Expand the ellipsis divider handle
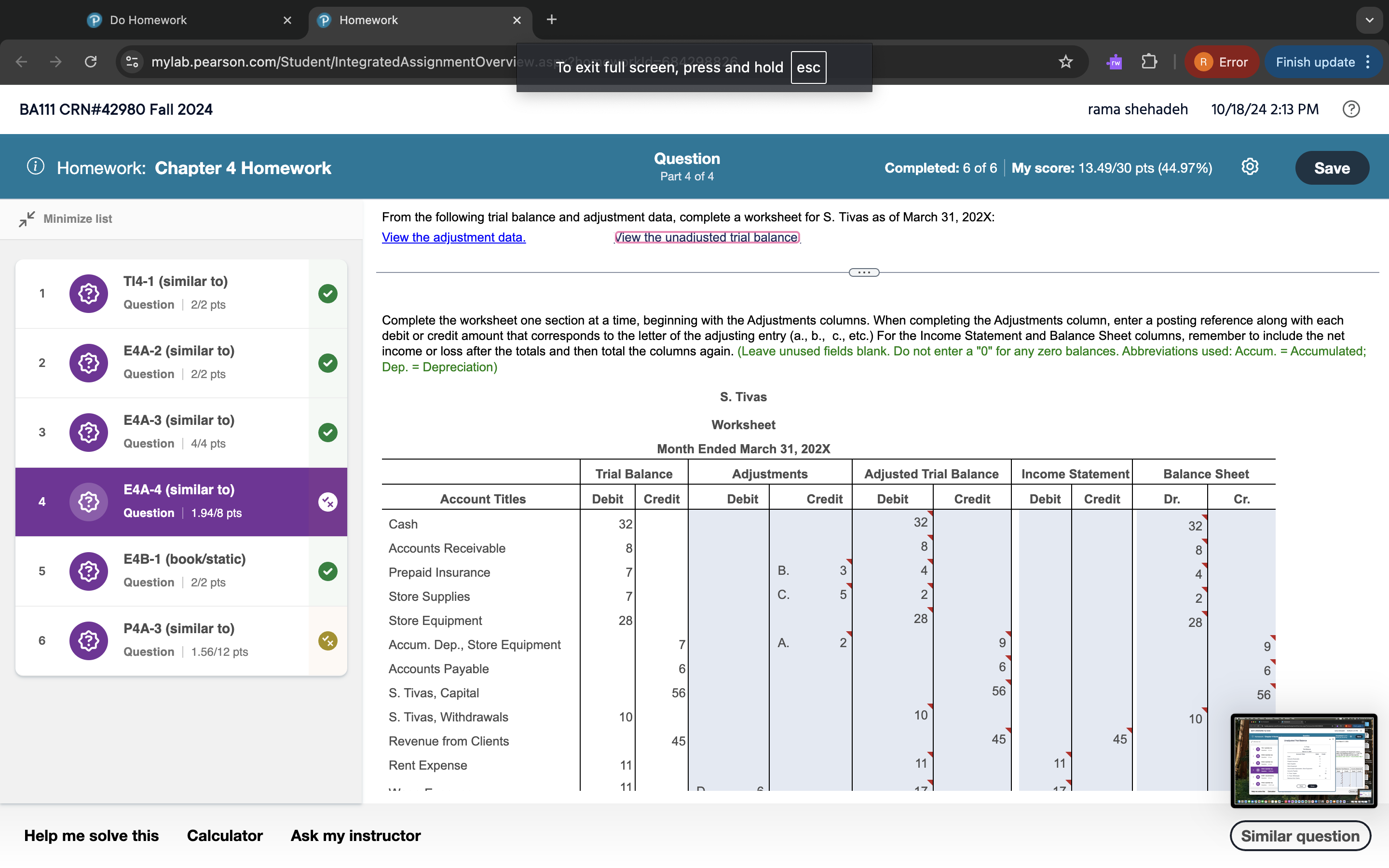1389x868 pixels. point(864,272)
